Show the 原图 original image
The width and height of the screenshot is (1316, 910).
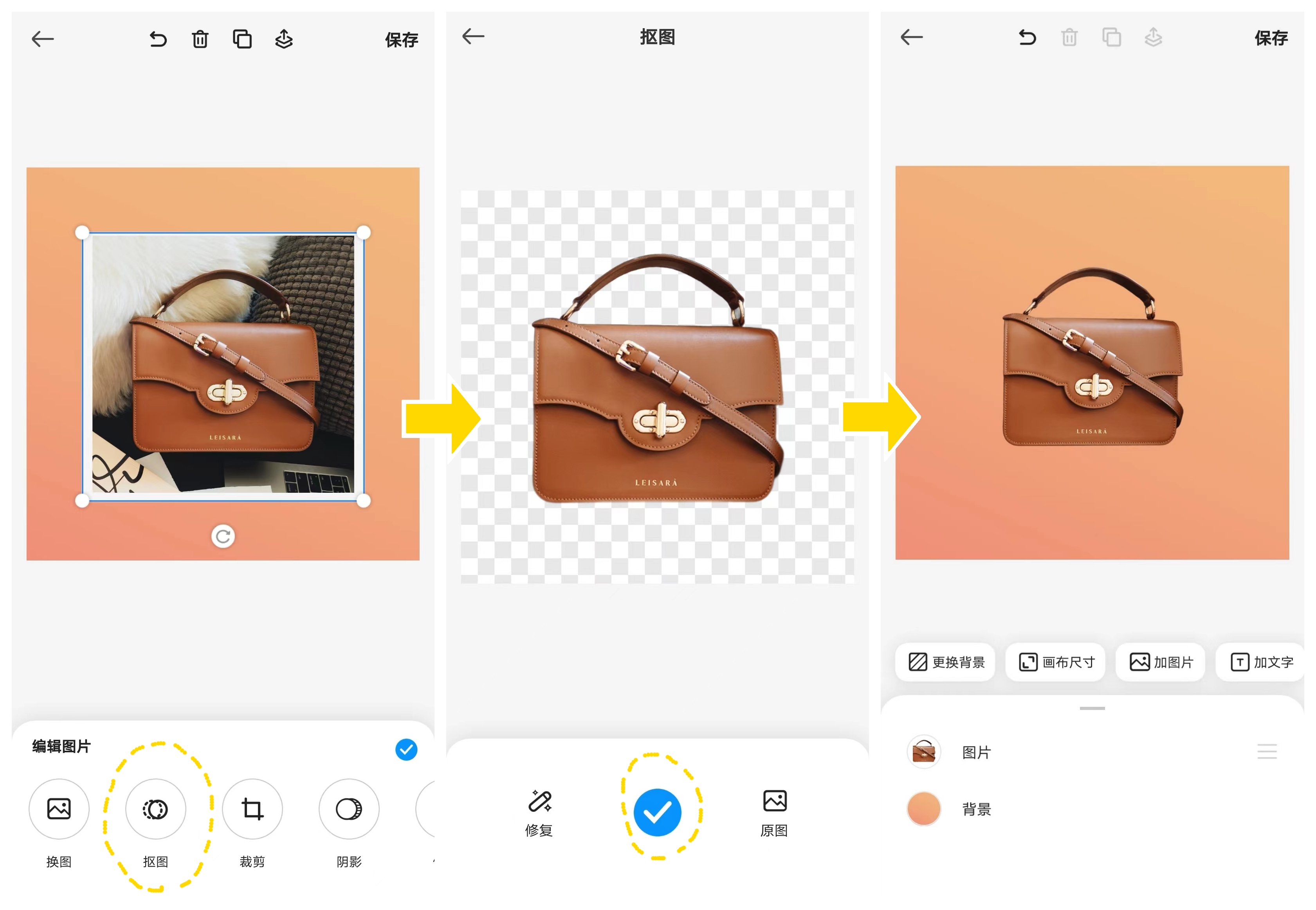click(x=774, y=801)
